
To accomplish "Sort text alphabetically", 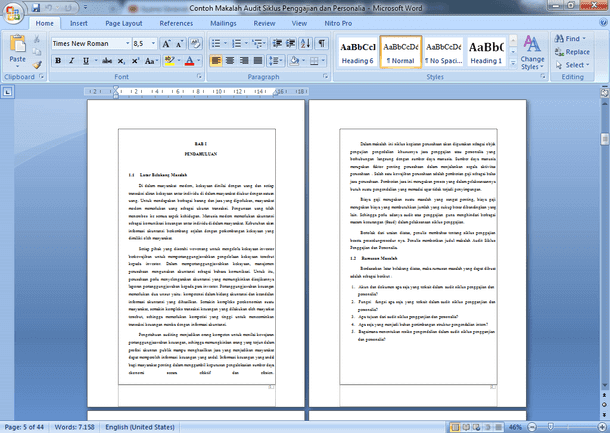I will (x=306, y=43).
